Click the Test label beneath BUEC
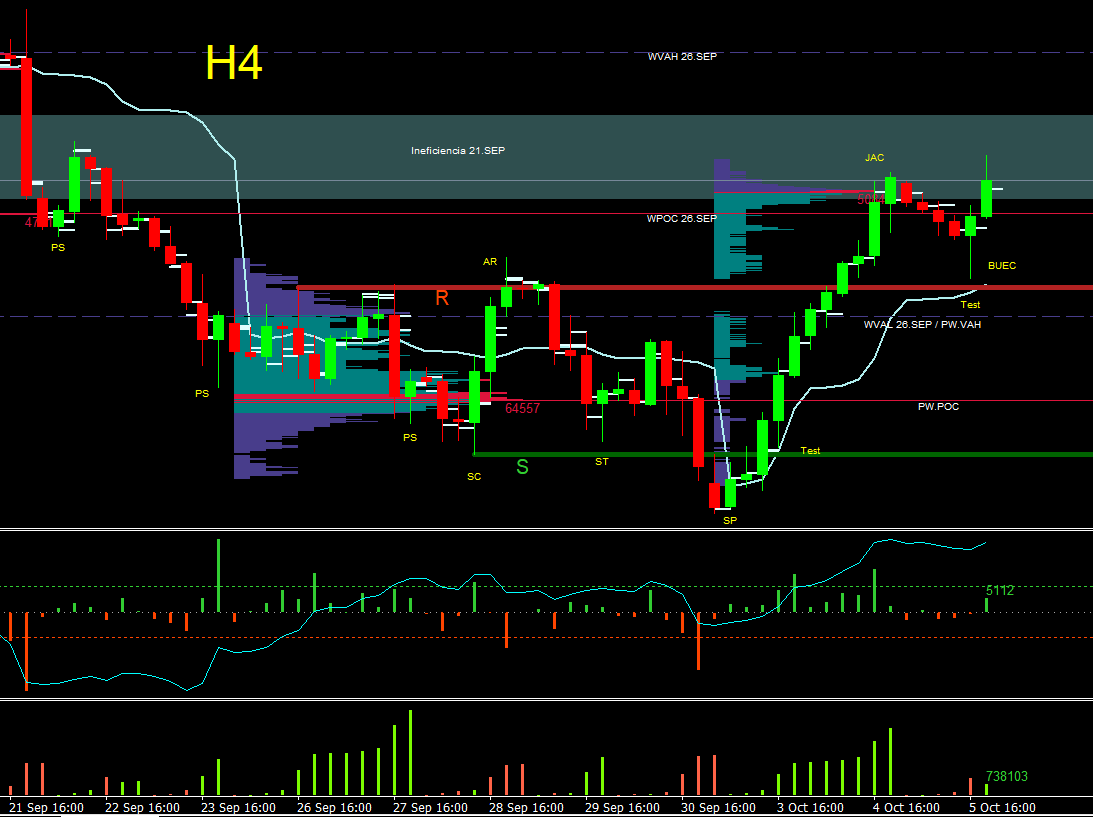Screen dimensions: 1093x817 (970, 305)
